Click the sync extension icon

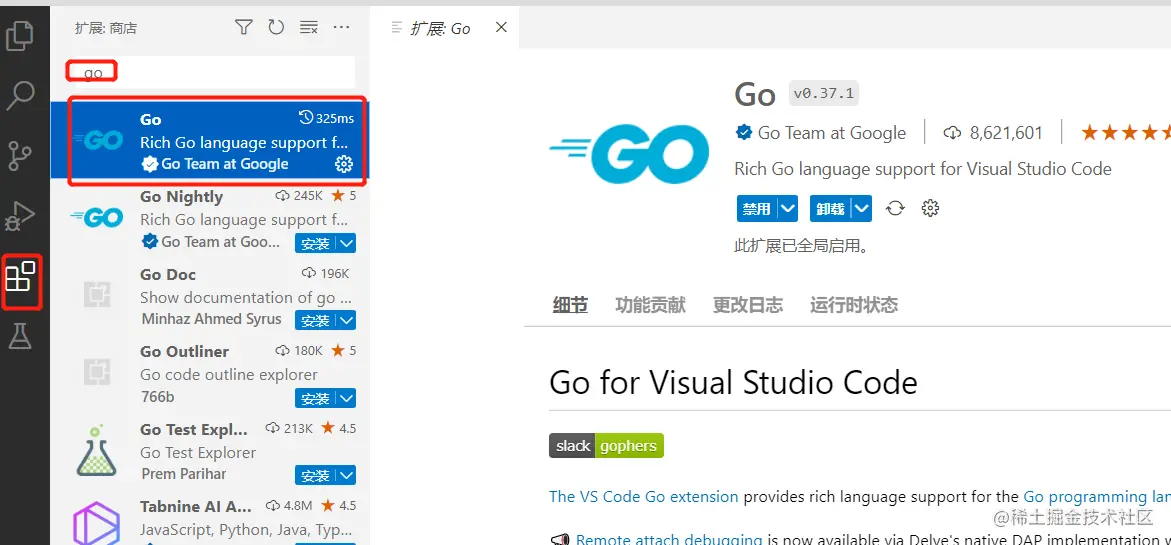coord(895,208)
